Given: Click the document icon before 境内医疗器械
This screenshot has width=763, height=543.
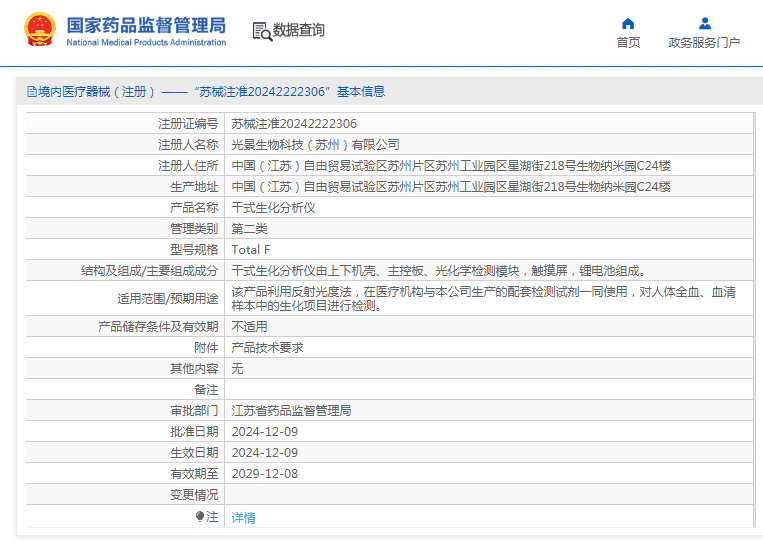Looking at the screenshot, I should point(32,91).
